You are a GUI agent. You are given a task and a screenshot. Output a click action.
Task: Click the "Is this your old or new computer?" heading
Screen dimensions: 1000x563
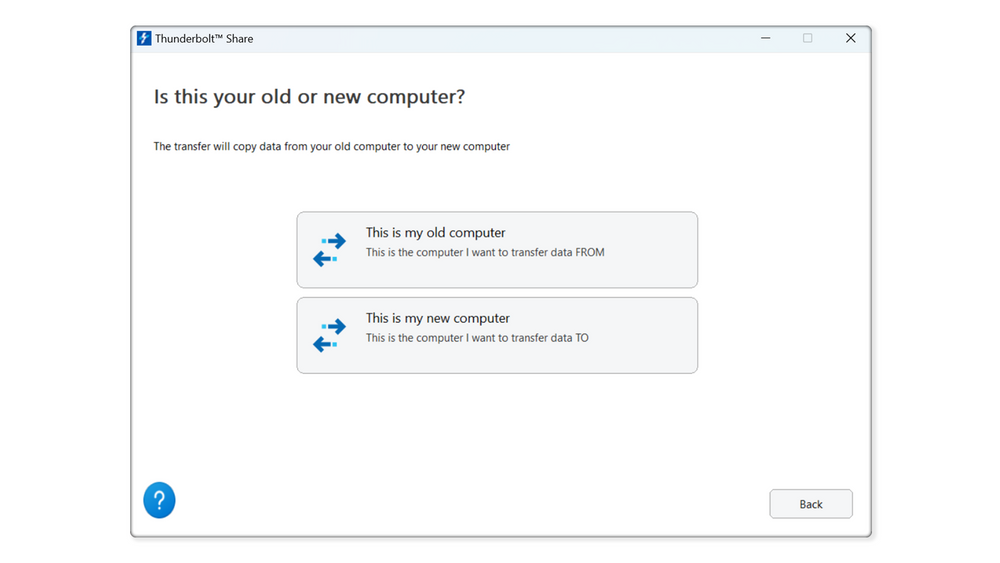[x=309, y=97]
